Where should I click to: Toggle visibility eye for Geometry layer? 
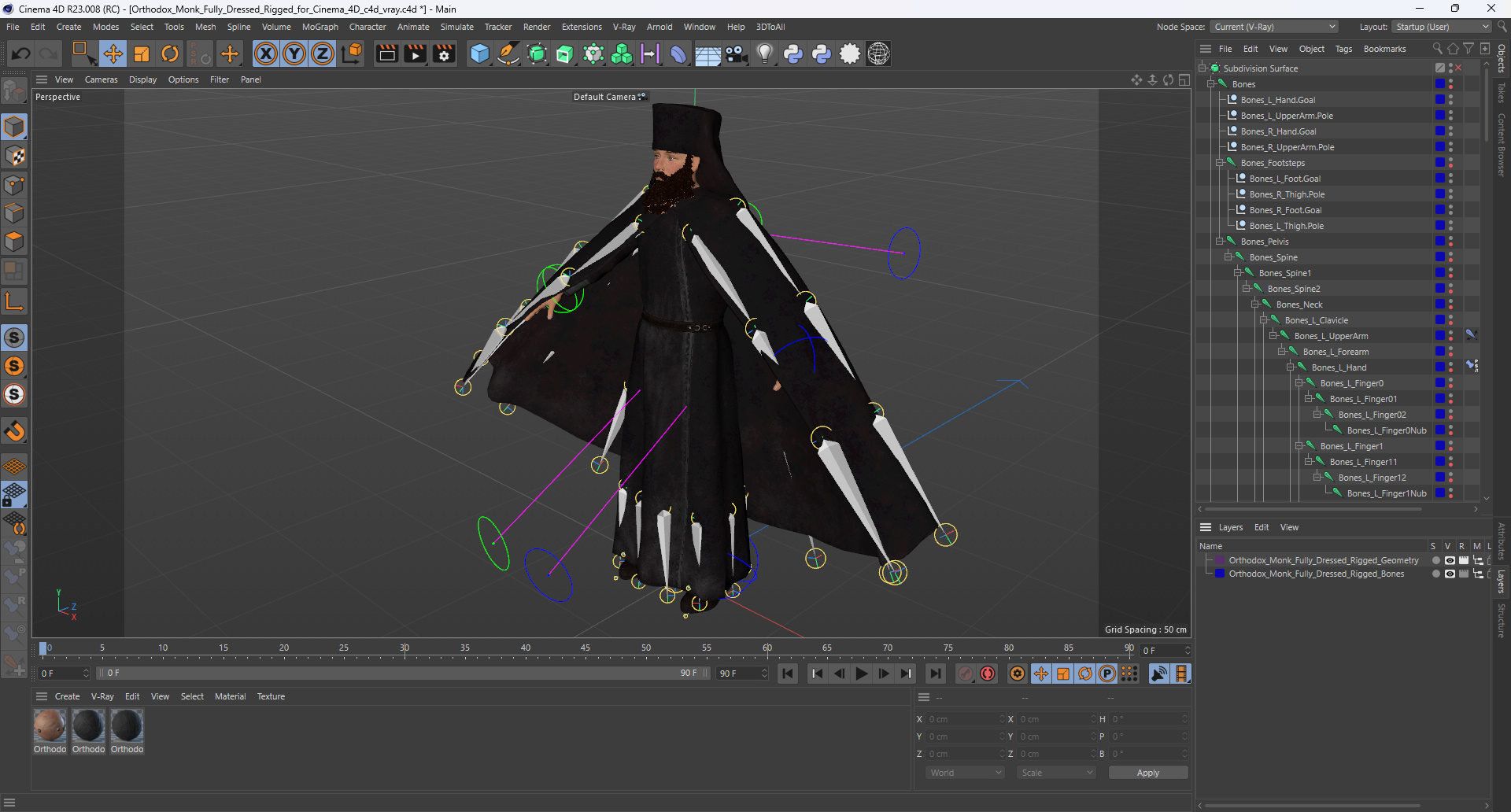point(1450,561)
